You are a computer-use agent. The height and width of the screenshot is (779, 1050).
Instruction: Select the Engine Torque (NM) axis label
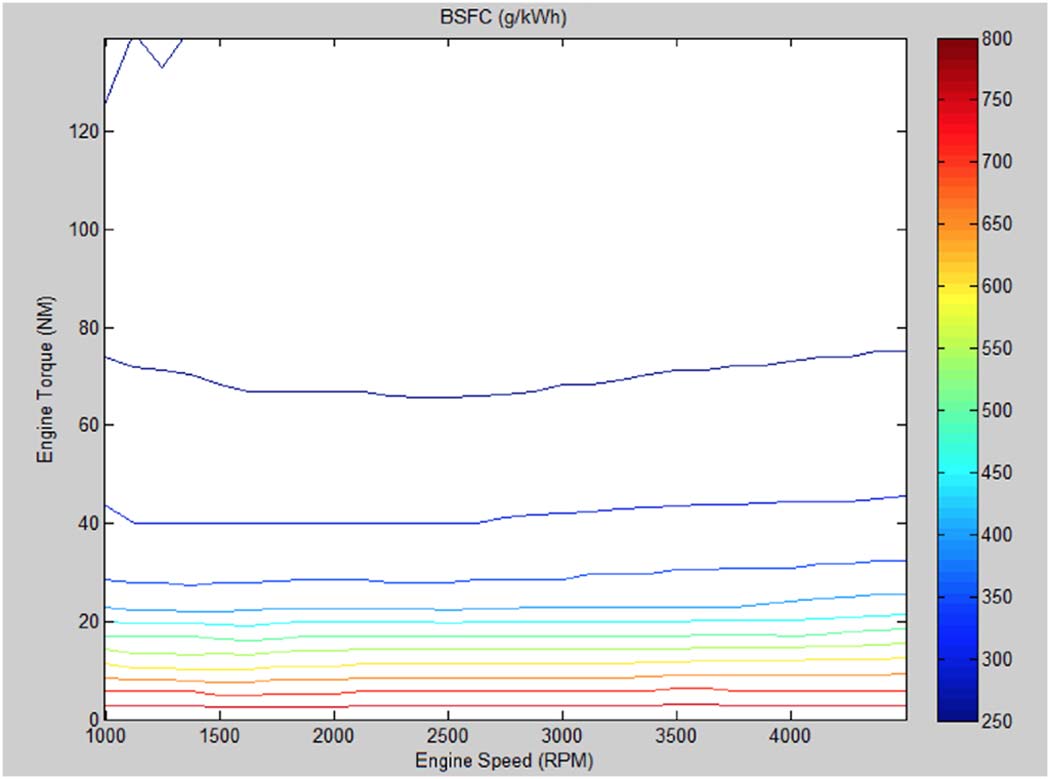point(45,379)
